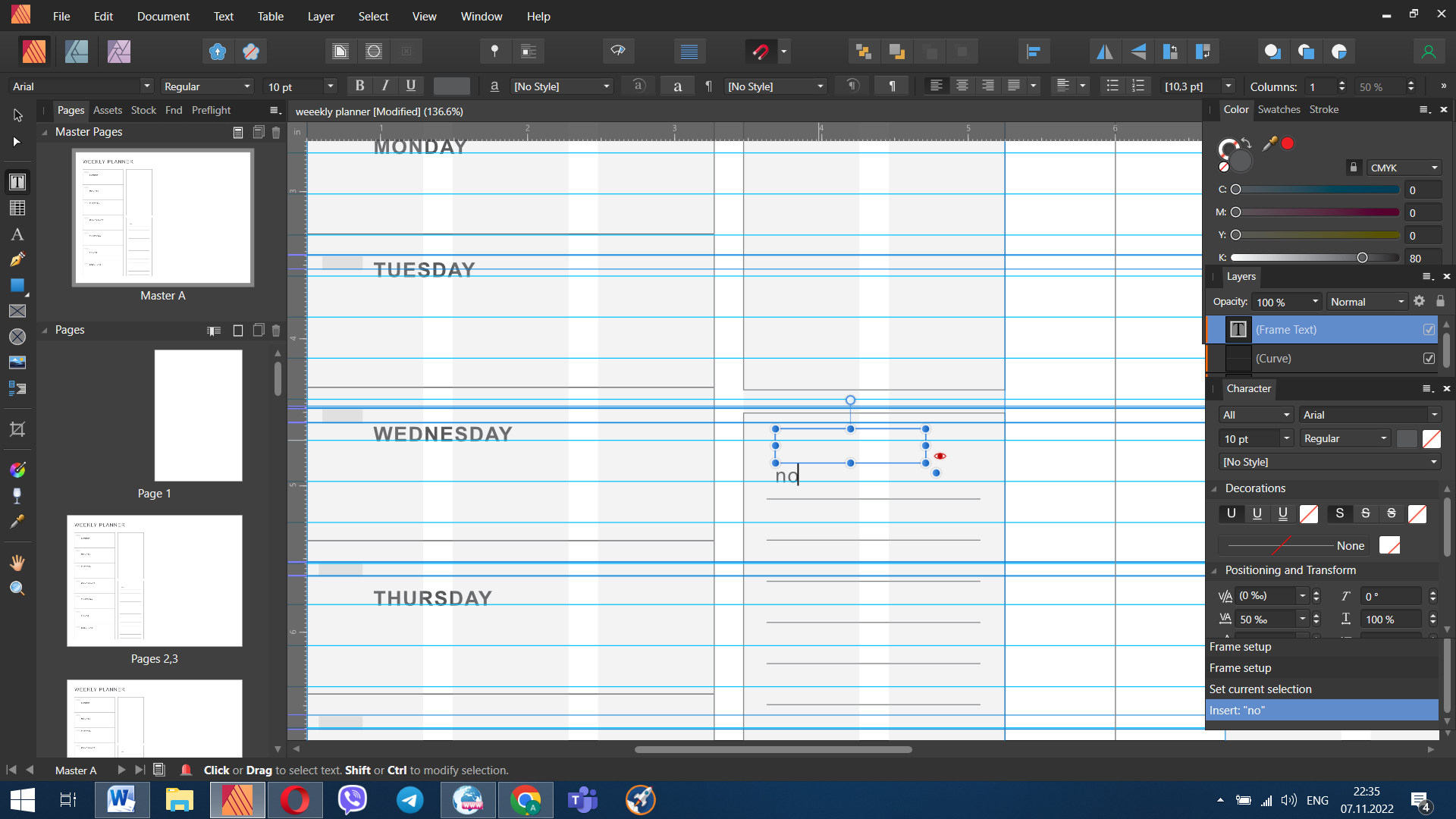The width and height of the screenshot is (1456, 819).
Task: Select the Pen tool
Action: pyautogui.click(x=17, y=259)
